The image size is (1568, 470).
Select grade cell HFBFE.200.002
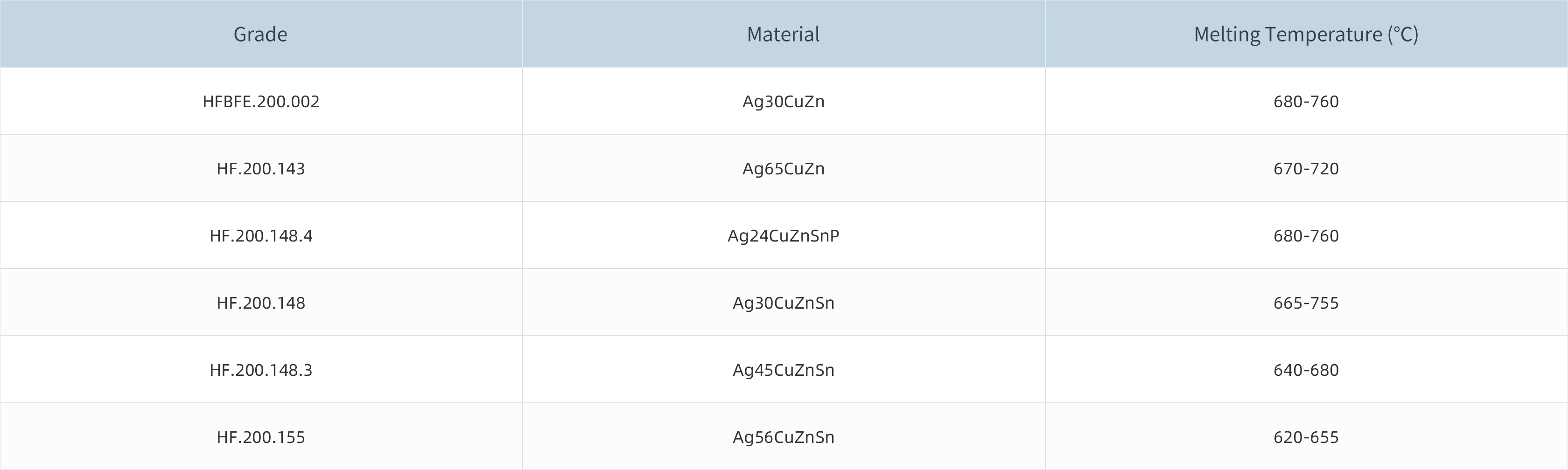(260, 101)
